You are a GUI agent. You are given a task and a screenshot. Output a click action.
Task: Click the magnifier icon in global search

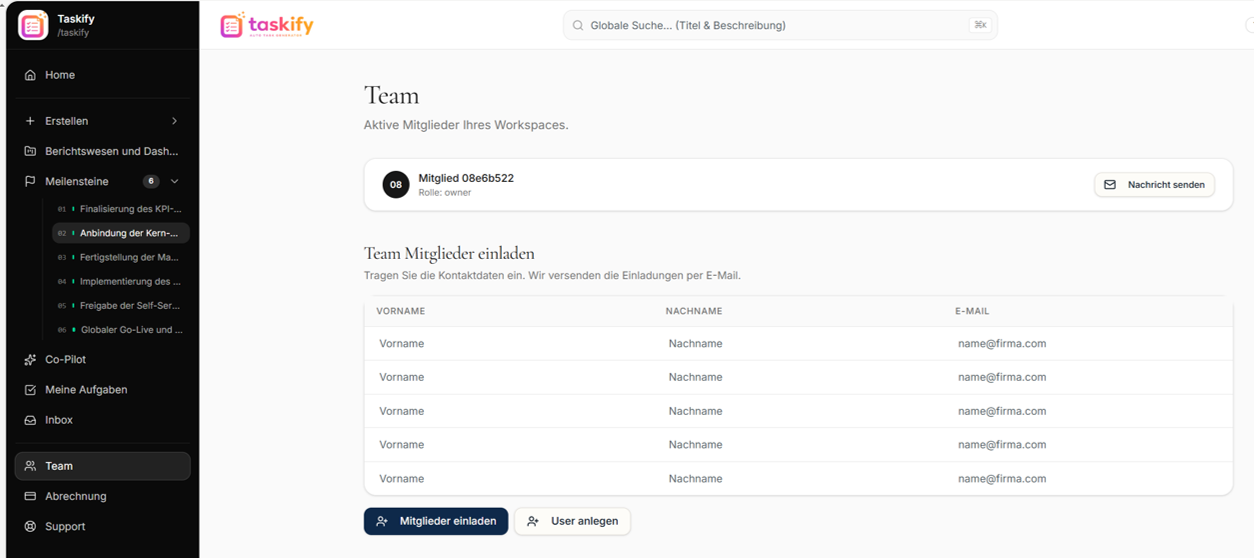(578, 25)
